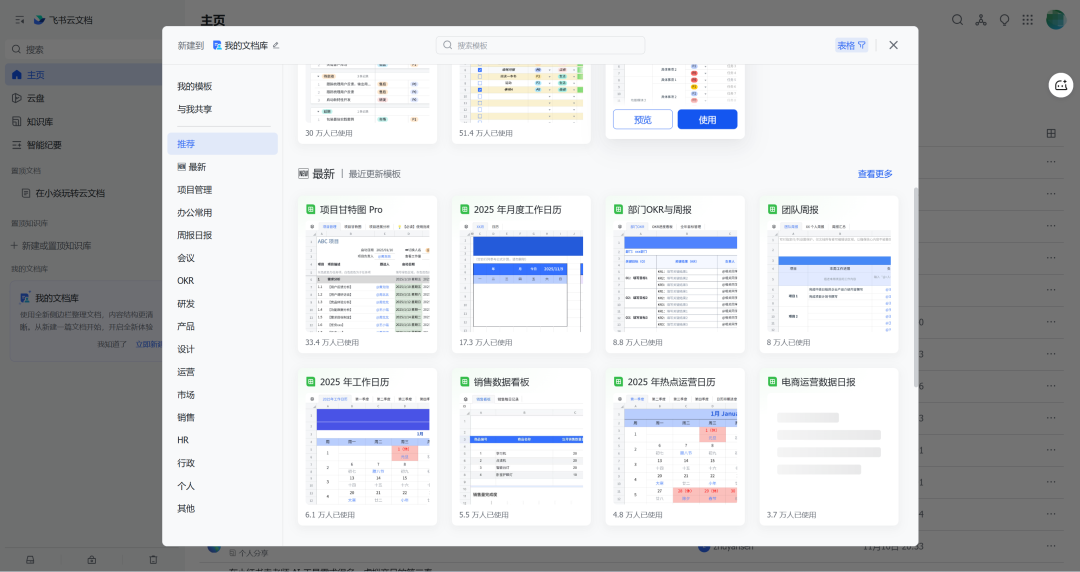Select the 其他 category
The width and height of the screenshot is (1080, 572).
pyautogui.click(x=222, y=509)
